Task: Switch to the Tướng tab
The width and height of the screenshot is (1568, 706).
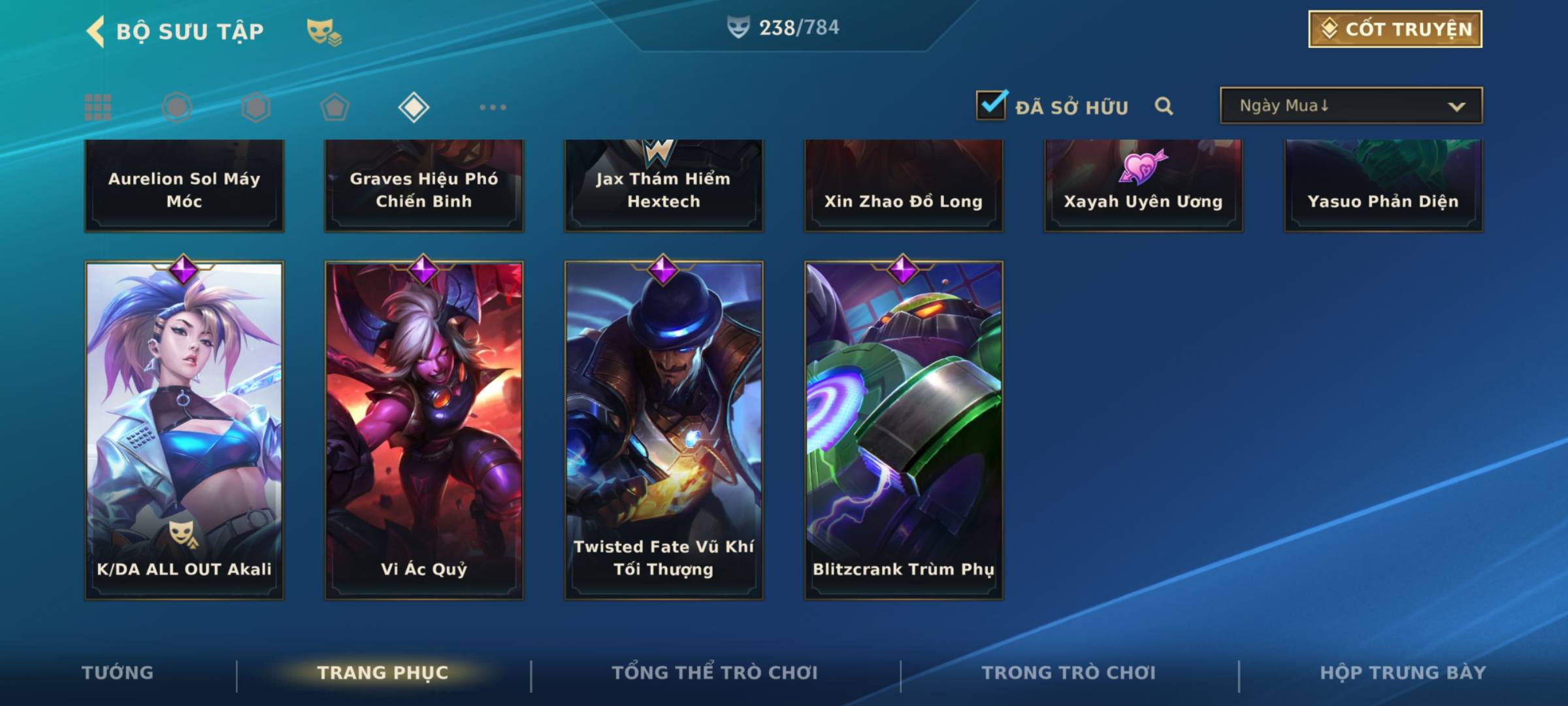Action: coord(118,673)
